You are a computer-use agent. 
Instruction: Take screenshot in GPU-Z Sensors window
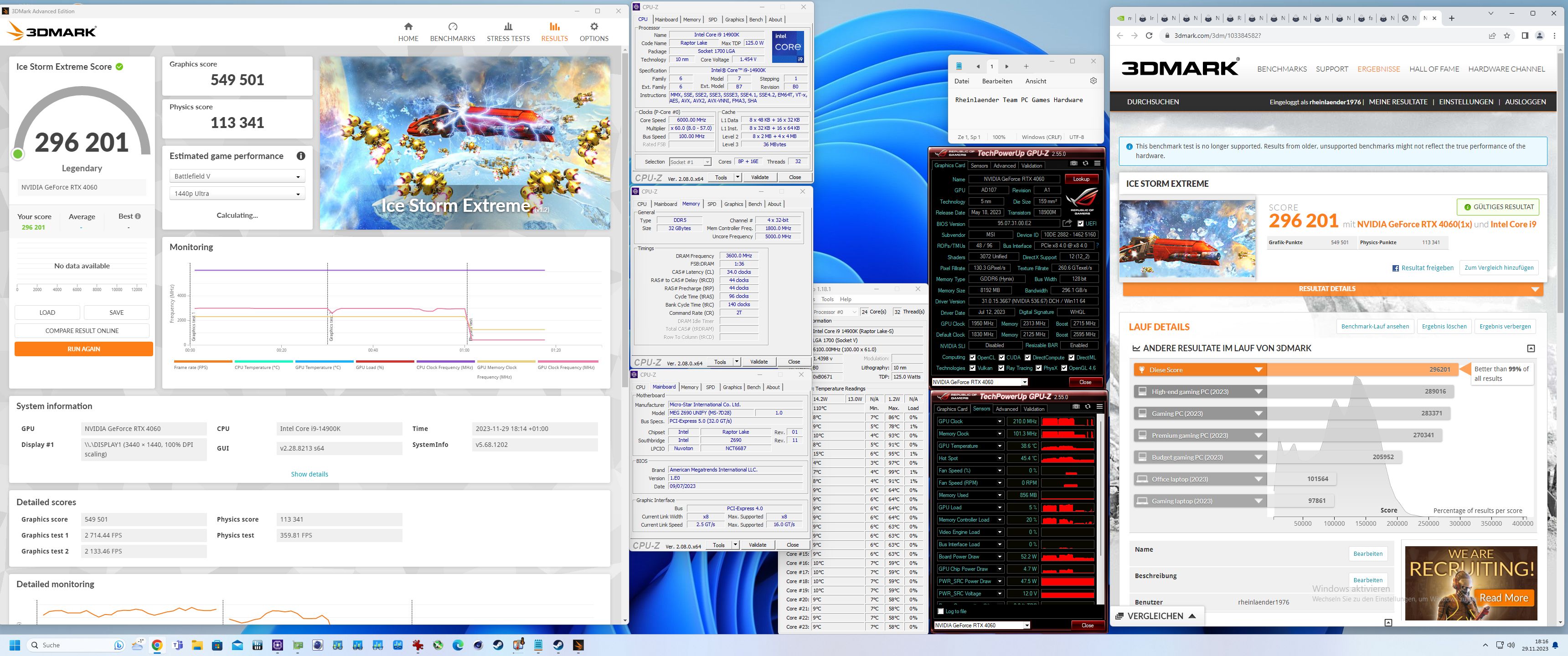pos(1076,406)
